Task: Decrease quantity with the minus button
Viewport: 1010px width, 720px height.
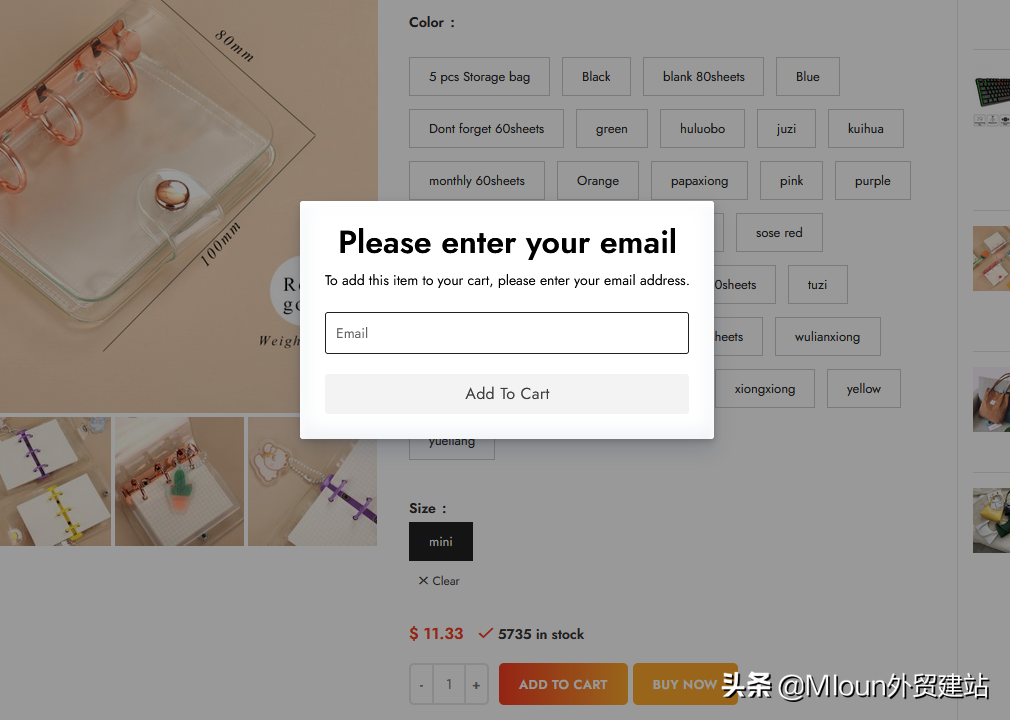Action: 421,685
